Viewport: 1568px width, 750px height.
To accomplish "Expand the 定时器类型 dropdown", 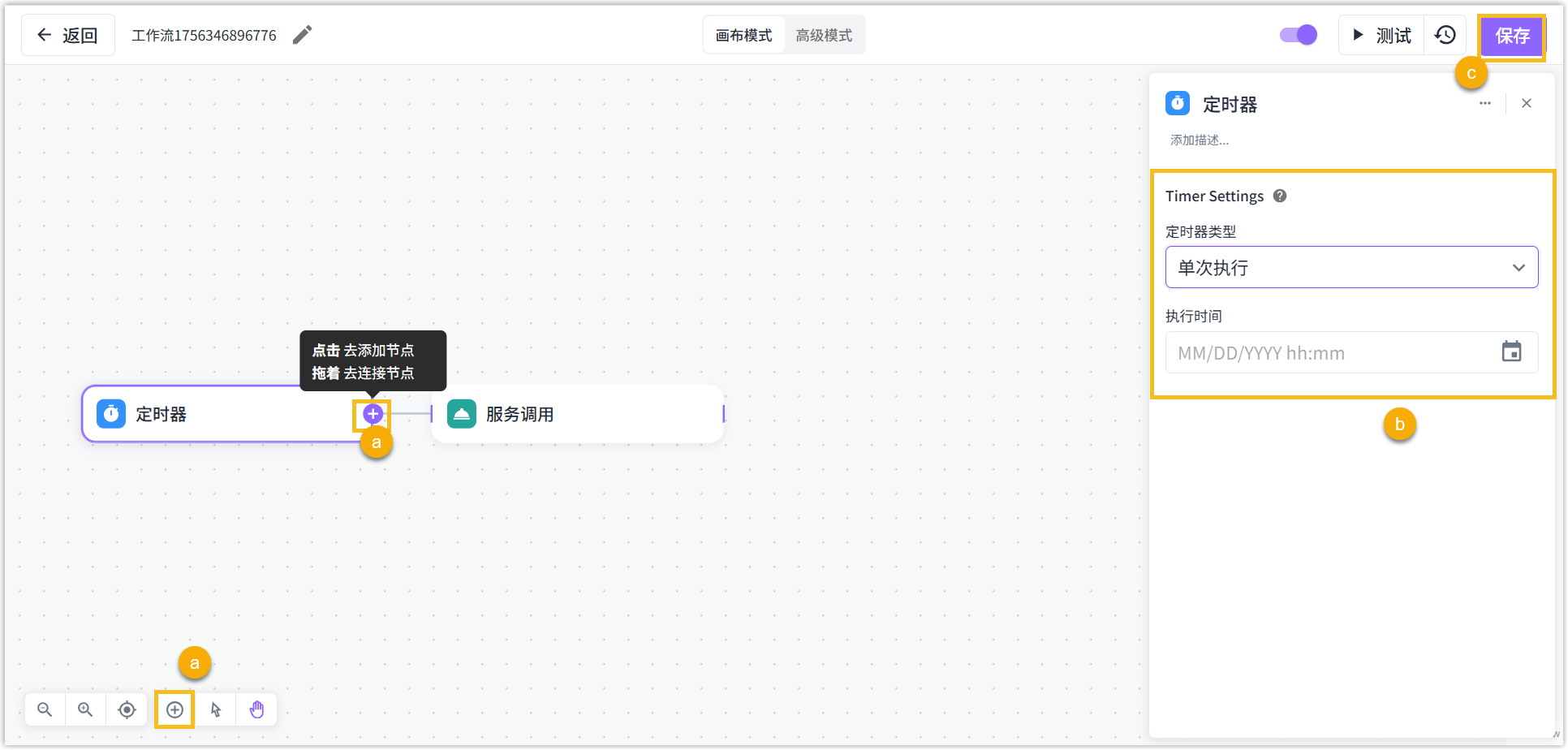I will click(x=1351, y=267).
